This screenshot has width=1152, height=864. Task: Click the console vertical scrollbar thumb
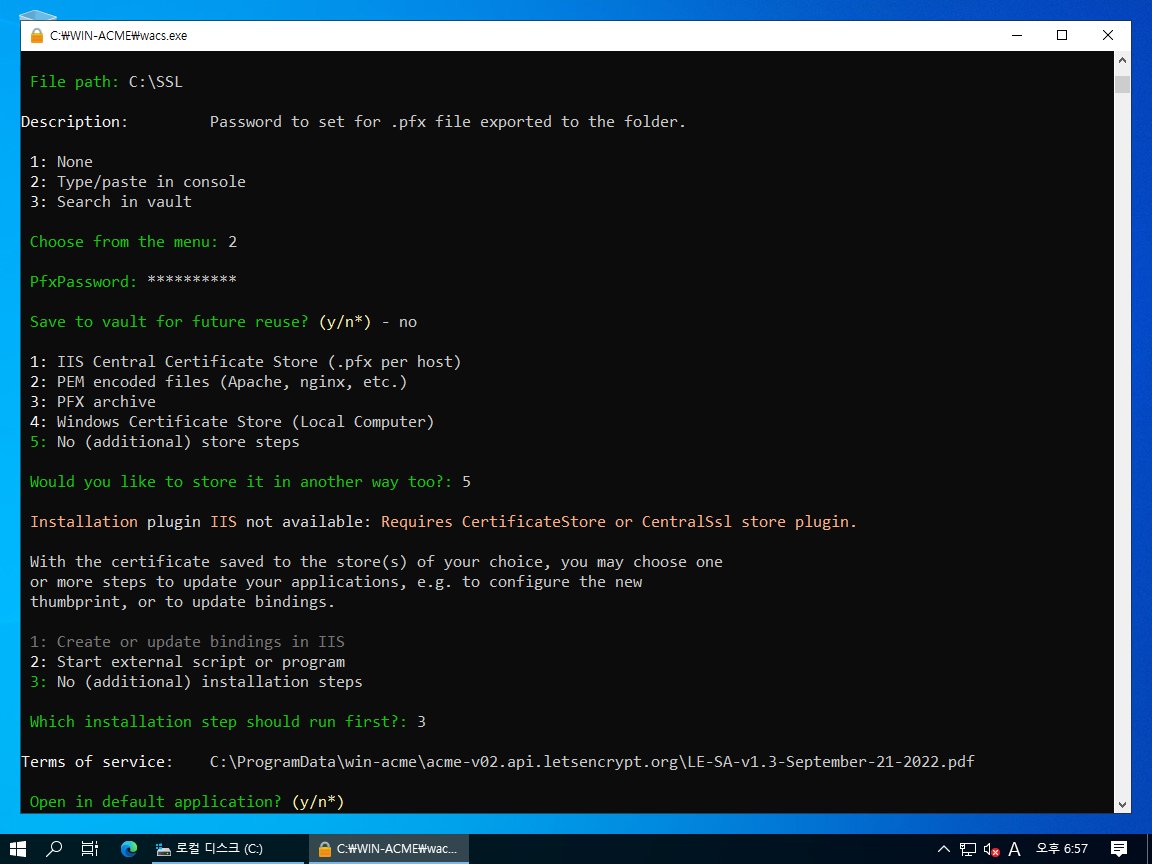point(1122,84)
